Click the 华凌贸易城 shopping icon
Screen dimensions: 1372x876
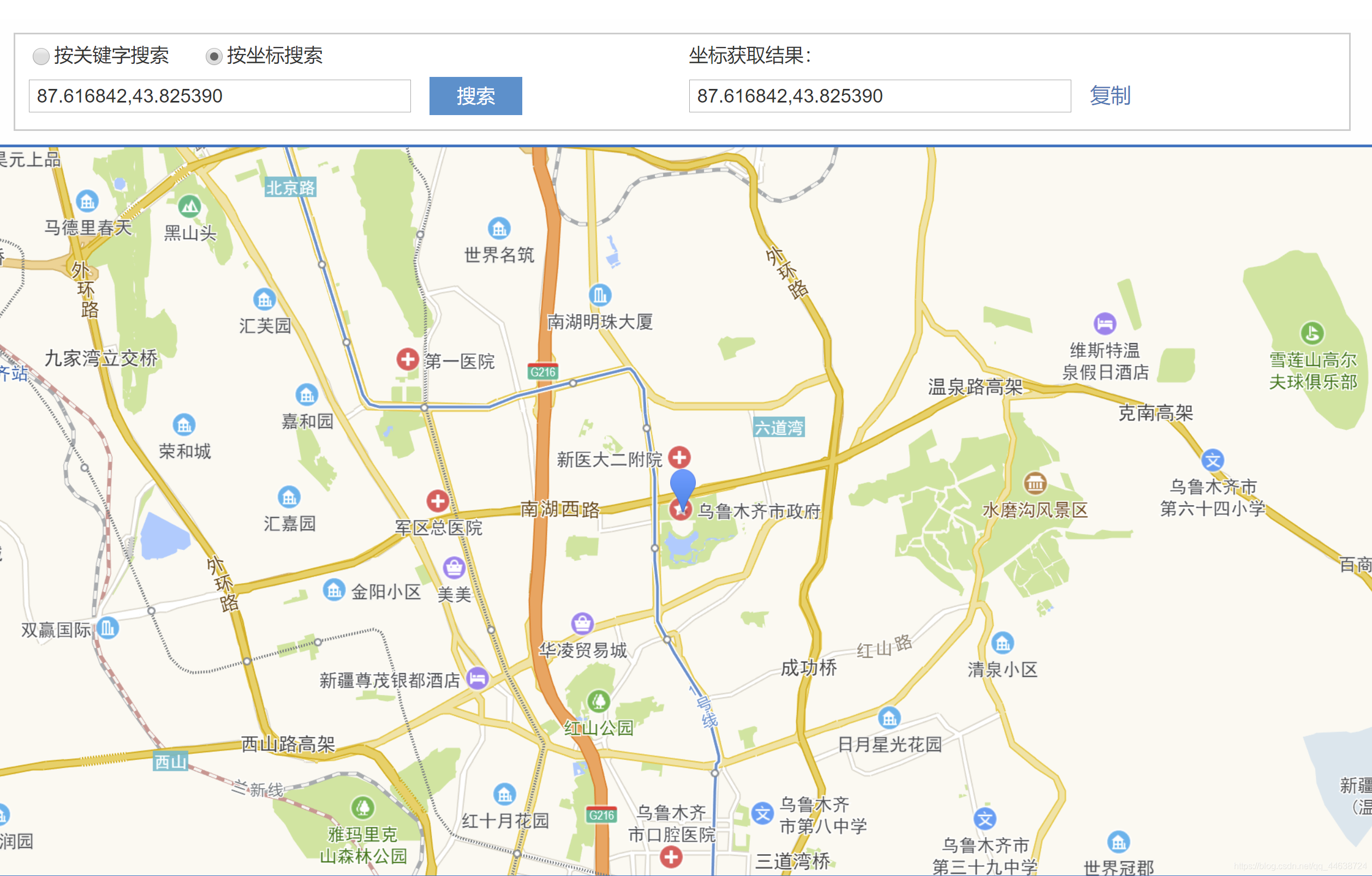tap(582, 623)
